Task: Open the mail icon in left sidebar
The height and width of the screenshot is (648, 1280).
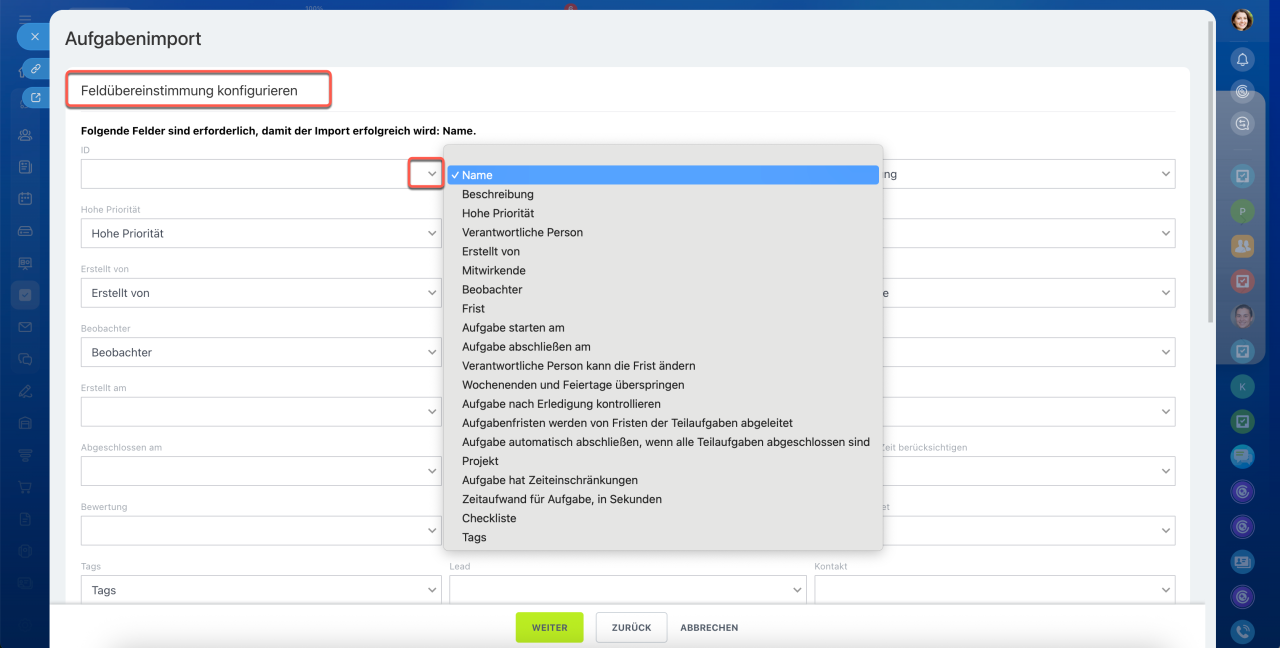Action: click(25, 327)
